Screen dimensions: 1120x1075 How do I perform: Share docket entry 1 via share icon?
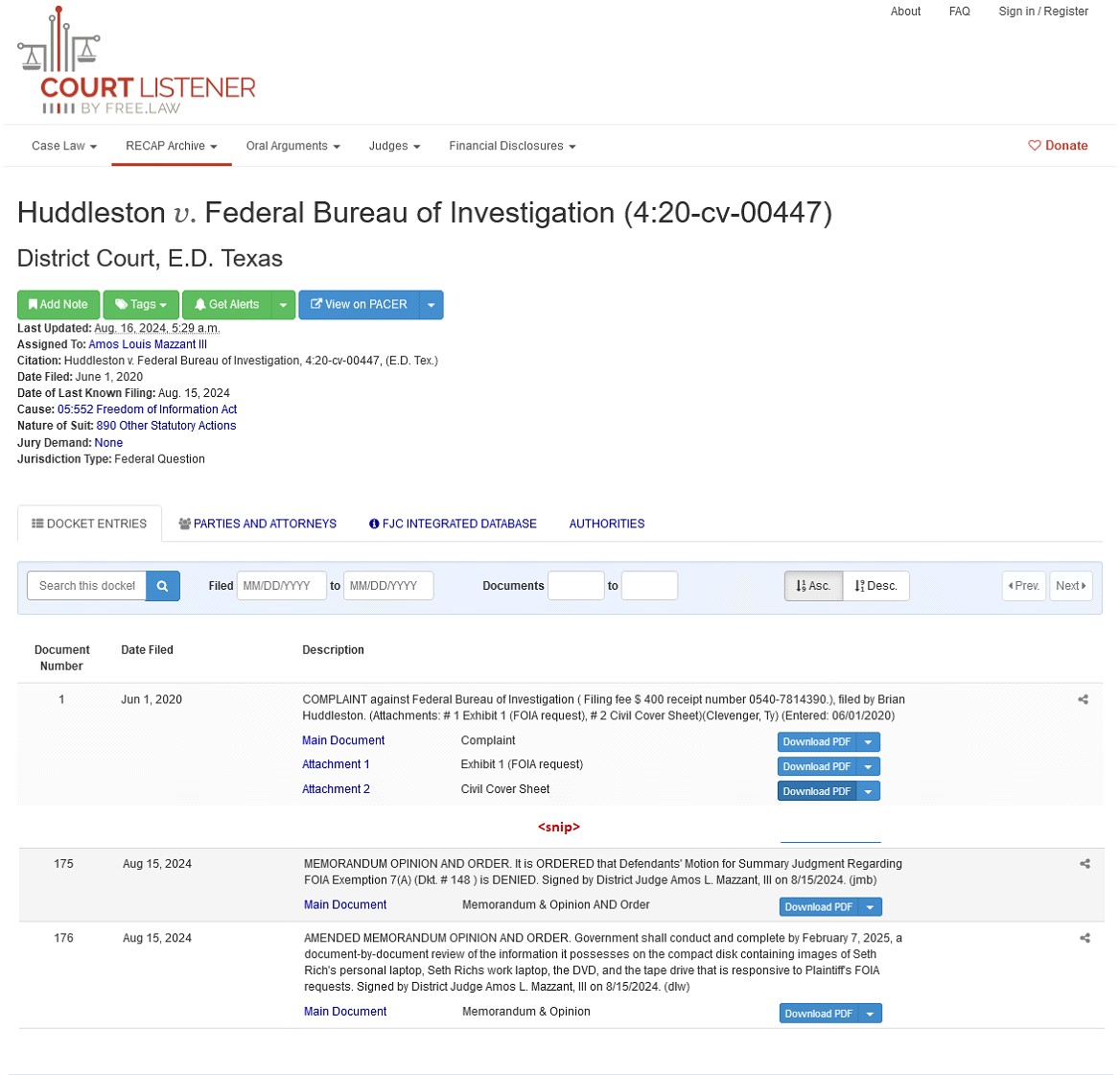pyautogui.click(x=1083, y=699)
